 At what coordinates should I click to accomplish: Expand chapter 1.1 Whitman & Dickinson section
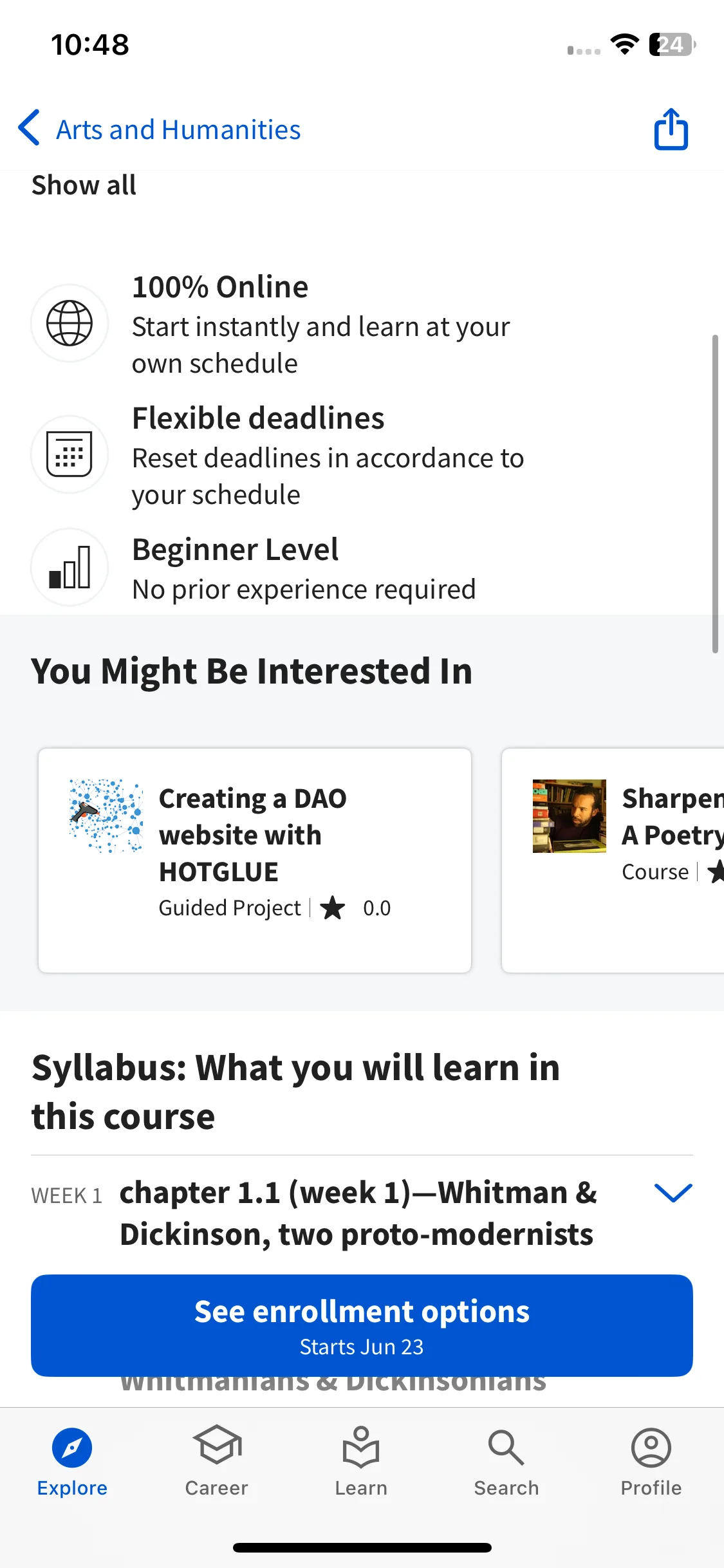(x=358, y=1213)
